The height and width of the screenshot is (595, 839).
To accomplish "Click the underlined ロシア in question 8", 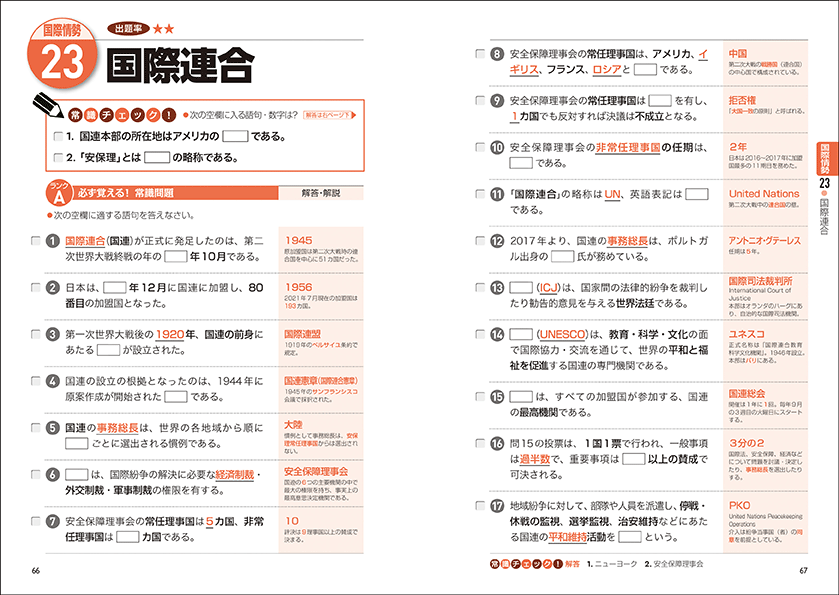I will (x=606, y=70).
